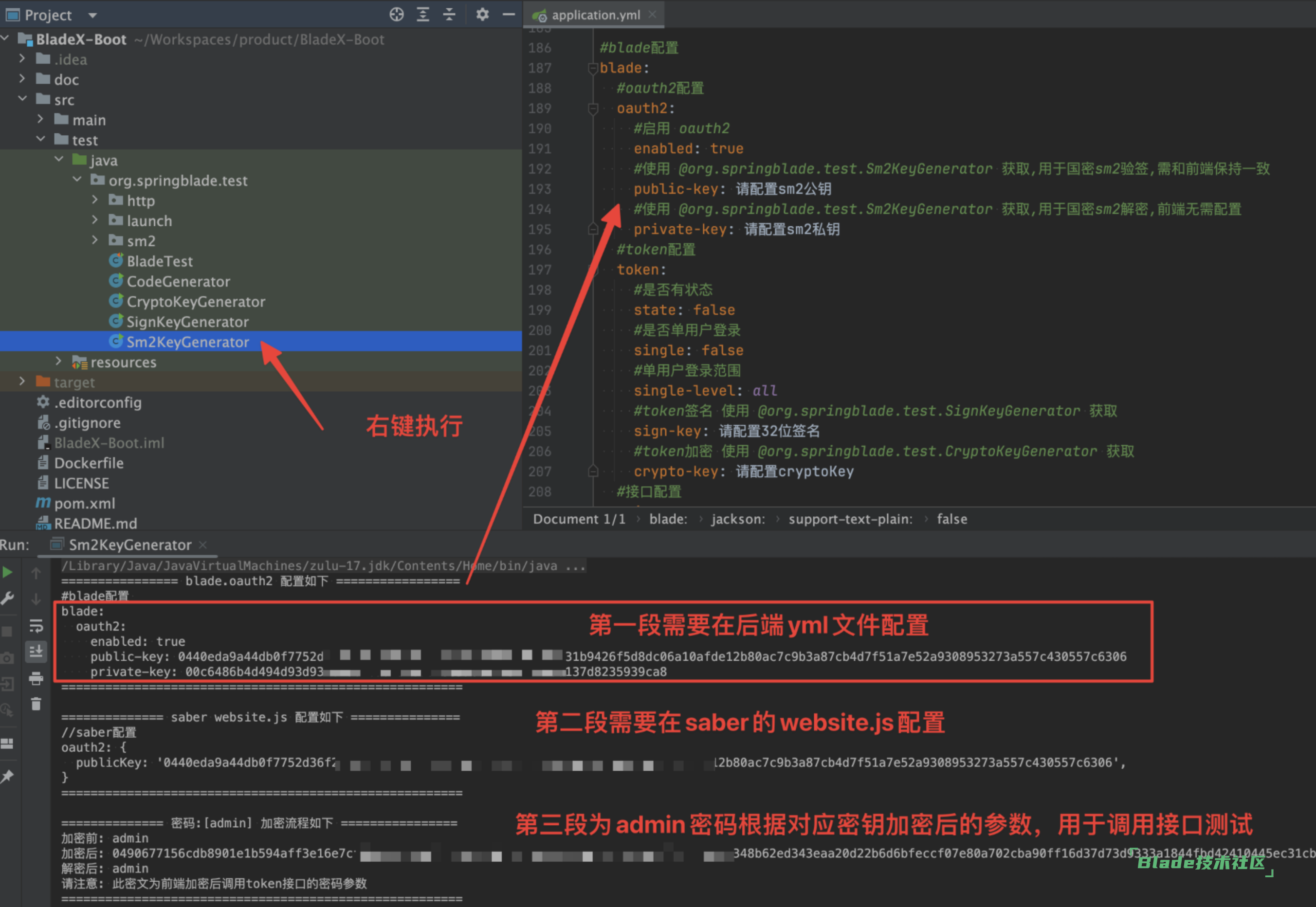1316x907 pixels.
Task: Click fold marker at private-key line 195
Action: 592,230
